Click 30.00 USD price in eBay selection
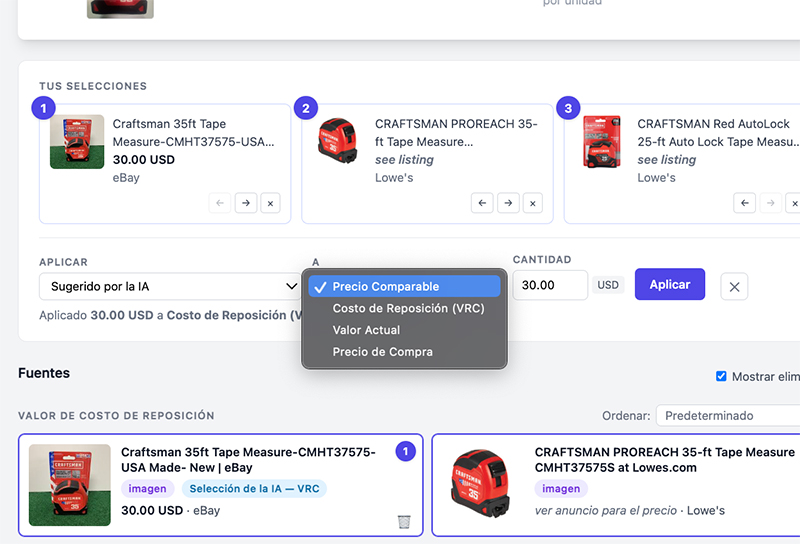The width and height of the screenshot is (800, 544). point(144,160)
